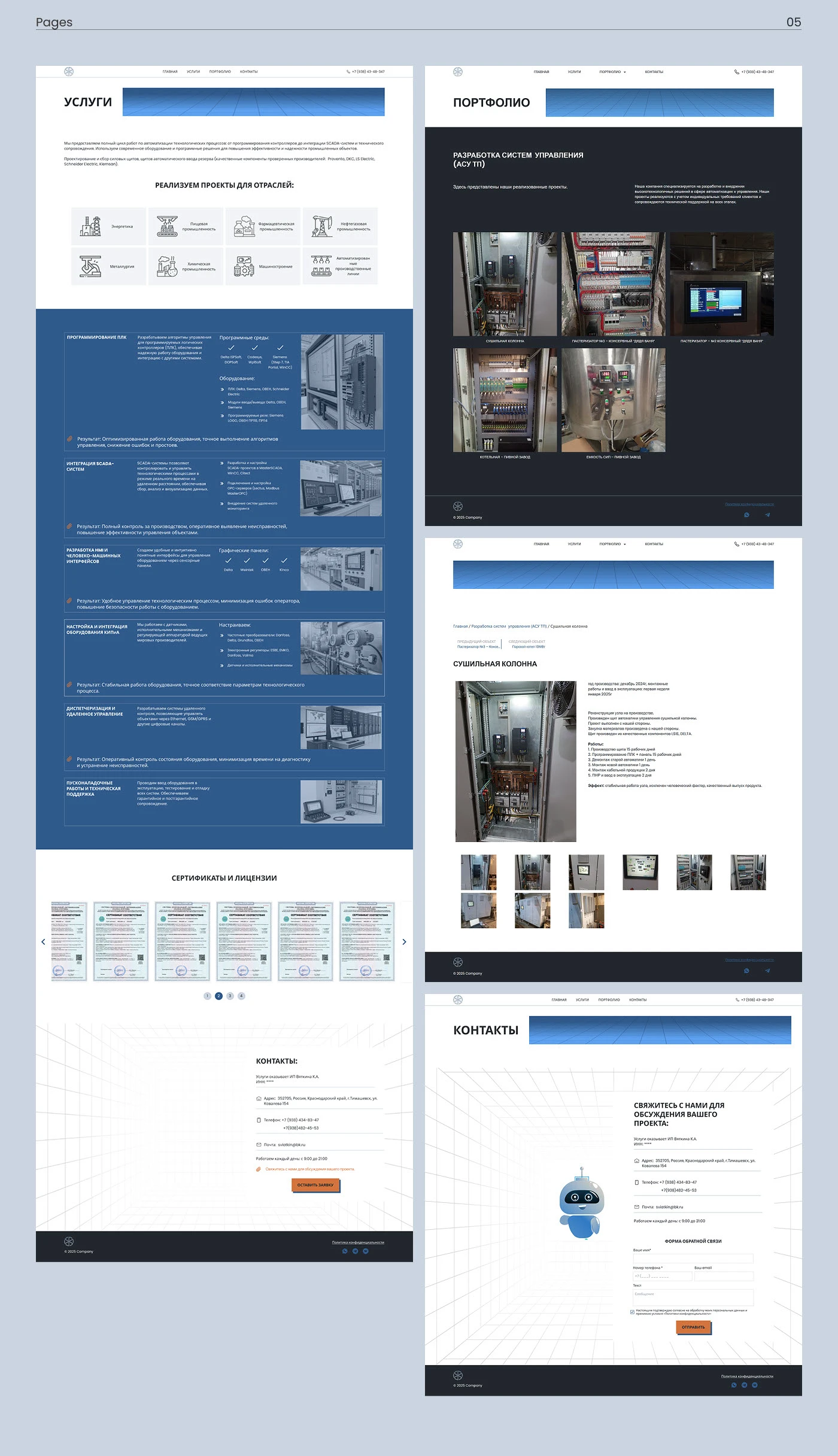Select certificates carousel page 3
The height and width of the screenshot is (1456, 838).
point(230,996)
